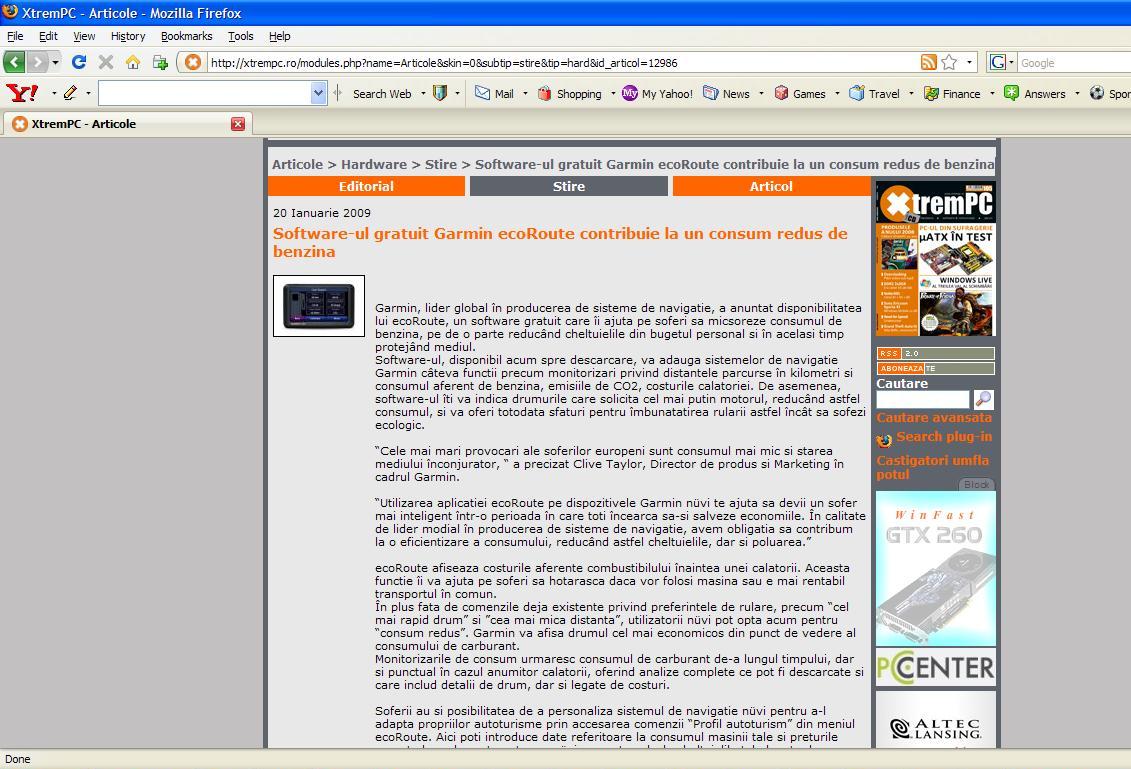This screenshot has height=769, width=1131.
Task: Click the Stop loading X icon
Action: click(x=106, y=62)
